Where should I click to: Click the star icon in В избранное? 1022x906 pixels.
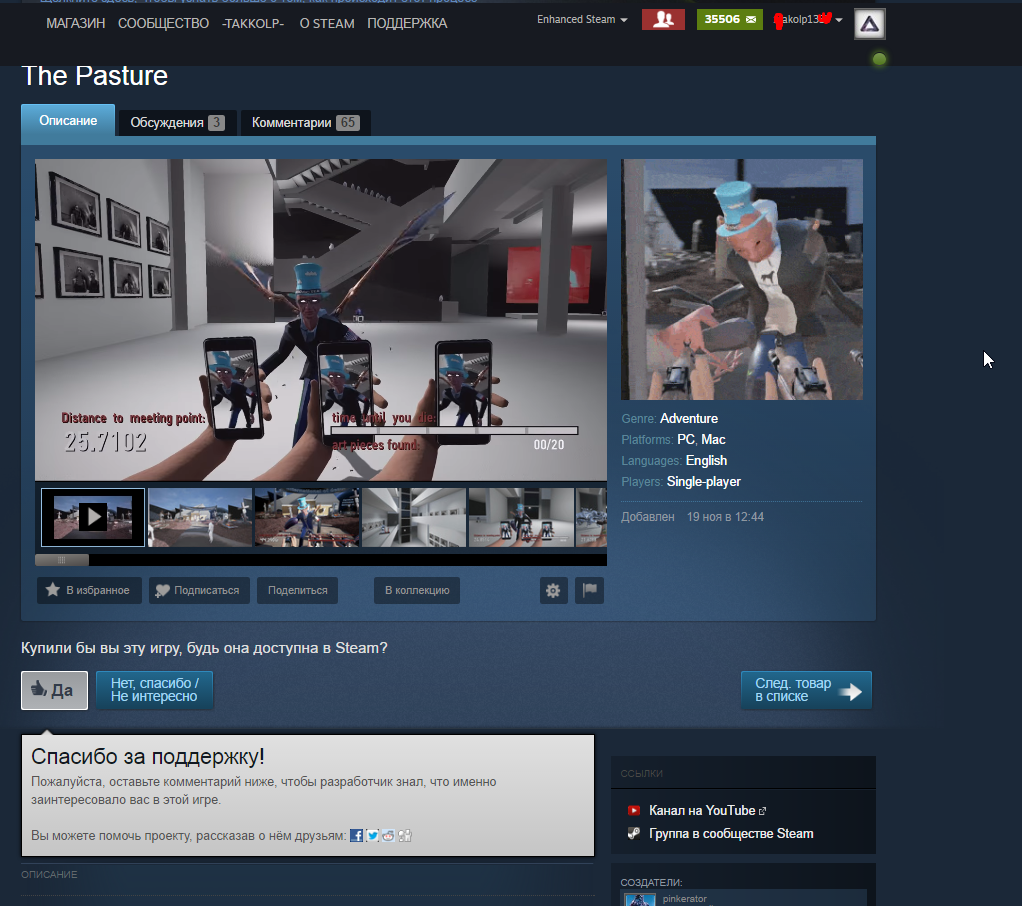click(x=53, y=590)
